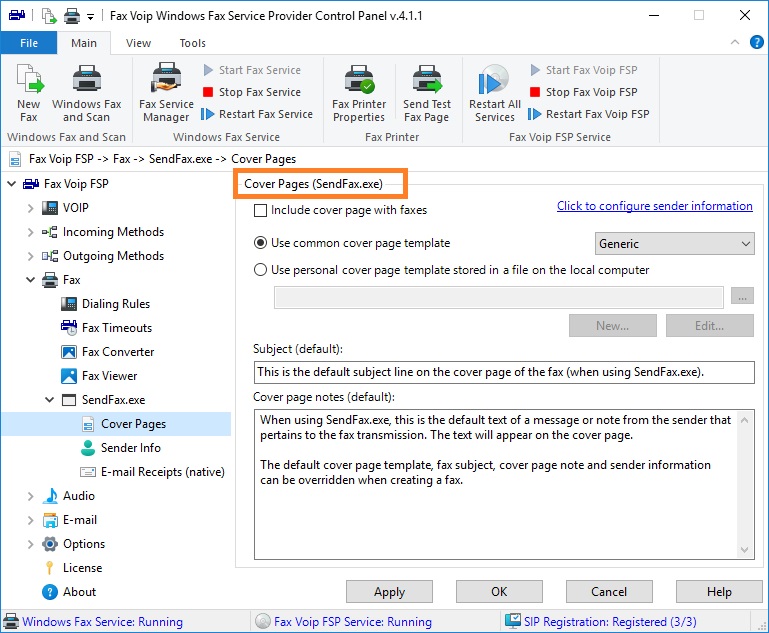Open the Generic template dropdown
The width and height of the screenshot is (769, 633).
click(674, 244)
